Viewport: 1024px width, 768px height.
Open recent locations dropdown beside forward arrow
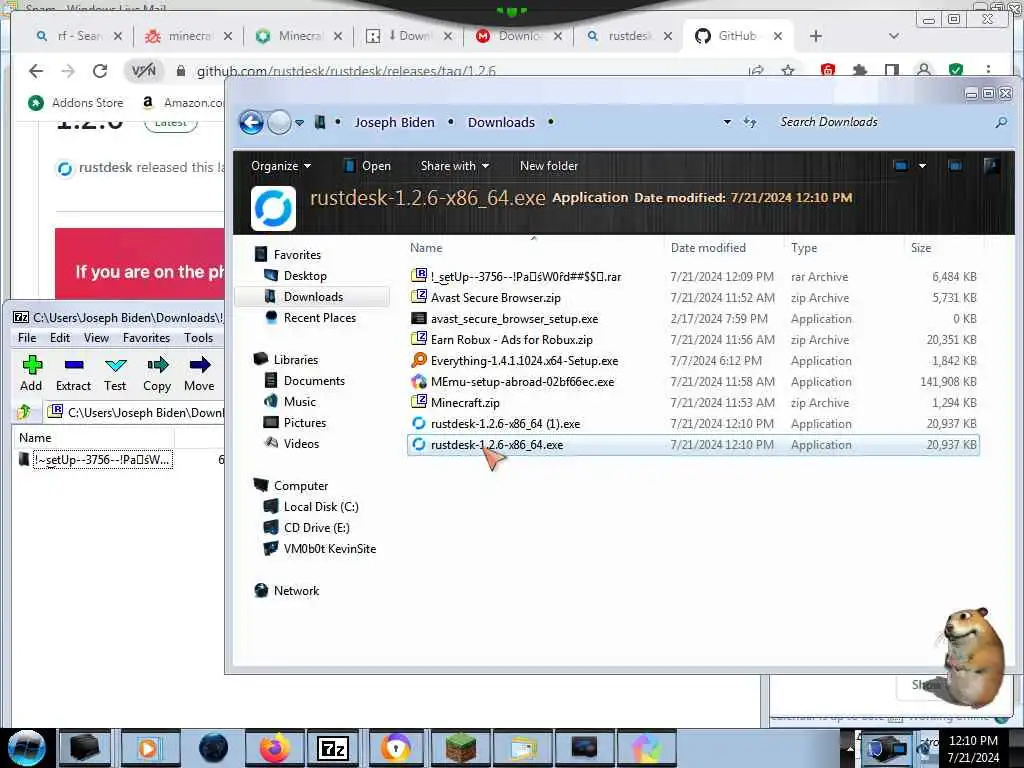tap(299, 123)
